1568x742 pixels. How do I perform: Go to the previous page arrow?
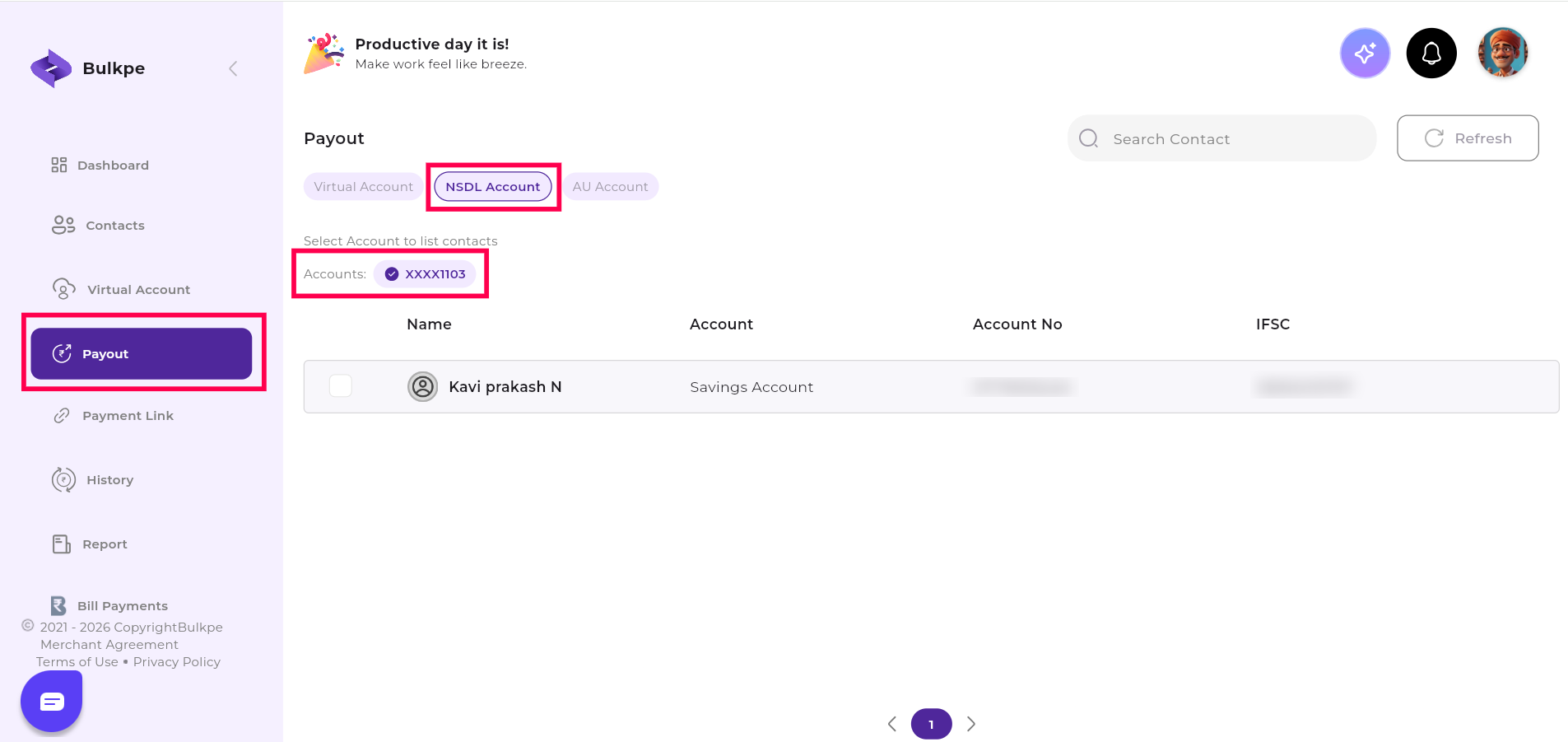(x=892, y=724)
